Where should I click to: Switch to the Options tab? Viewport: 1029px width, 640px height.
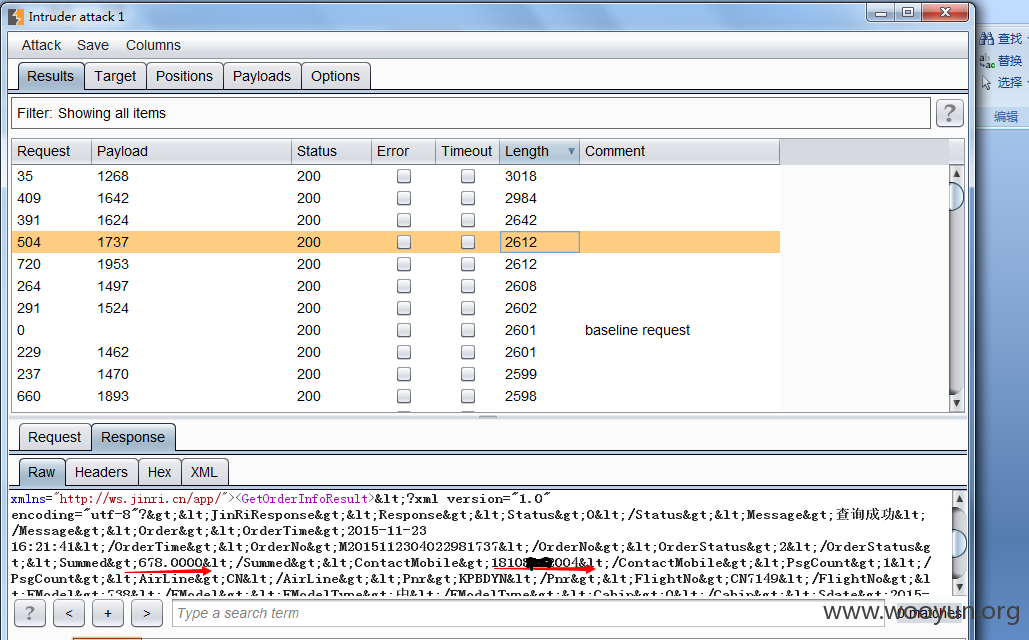pos(335,76)
